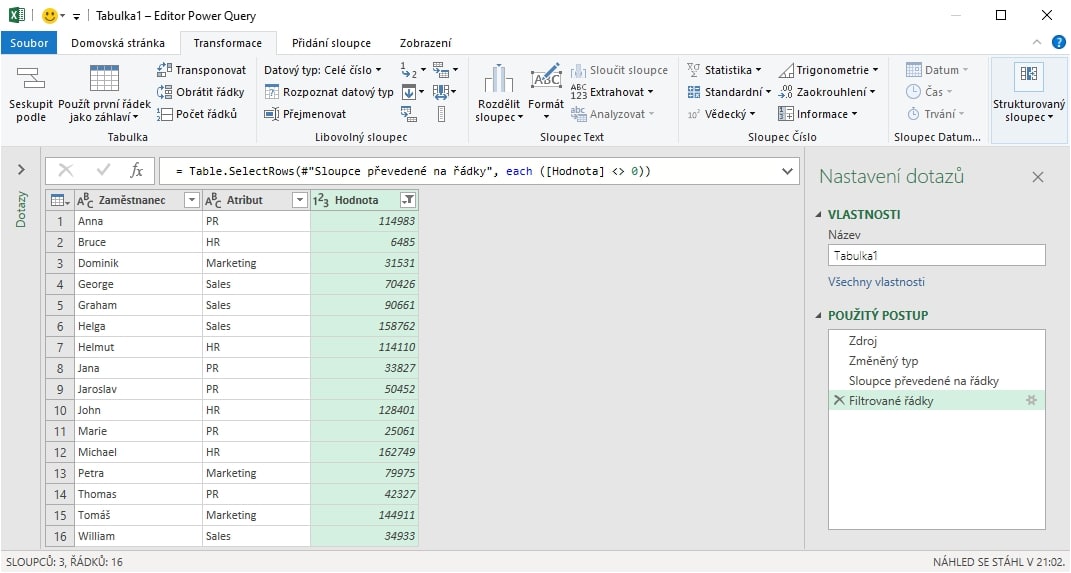Click the Přejmenovat column button
The height and width of the screenshot is (573, 1071).
click(x=305, y=114)
